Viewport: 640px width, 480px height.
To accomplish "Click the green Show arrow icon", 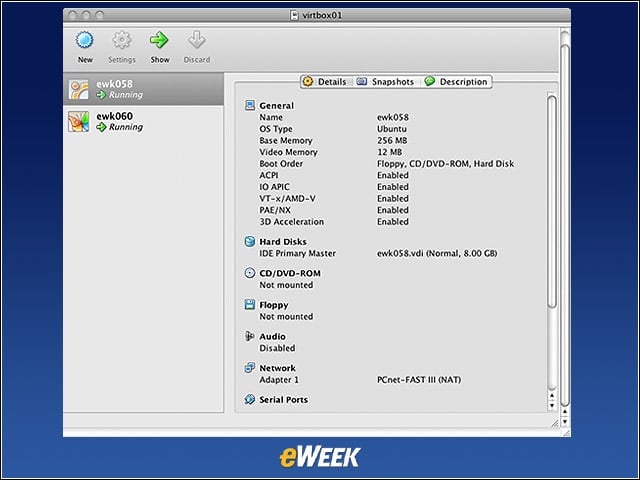I will tap(159, 40).
